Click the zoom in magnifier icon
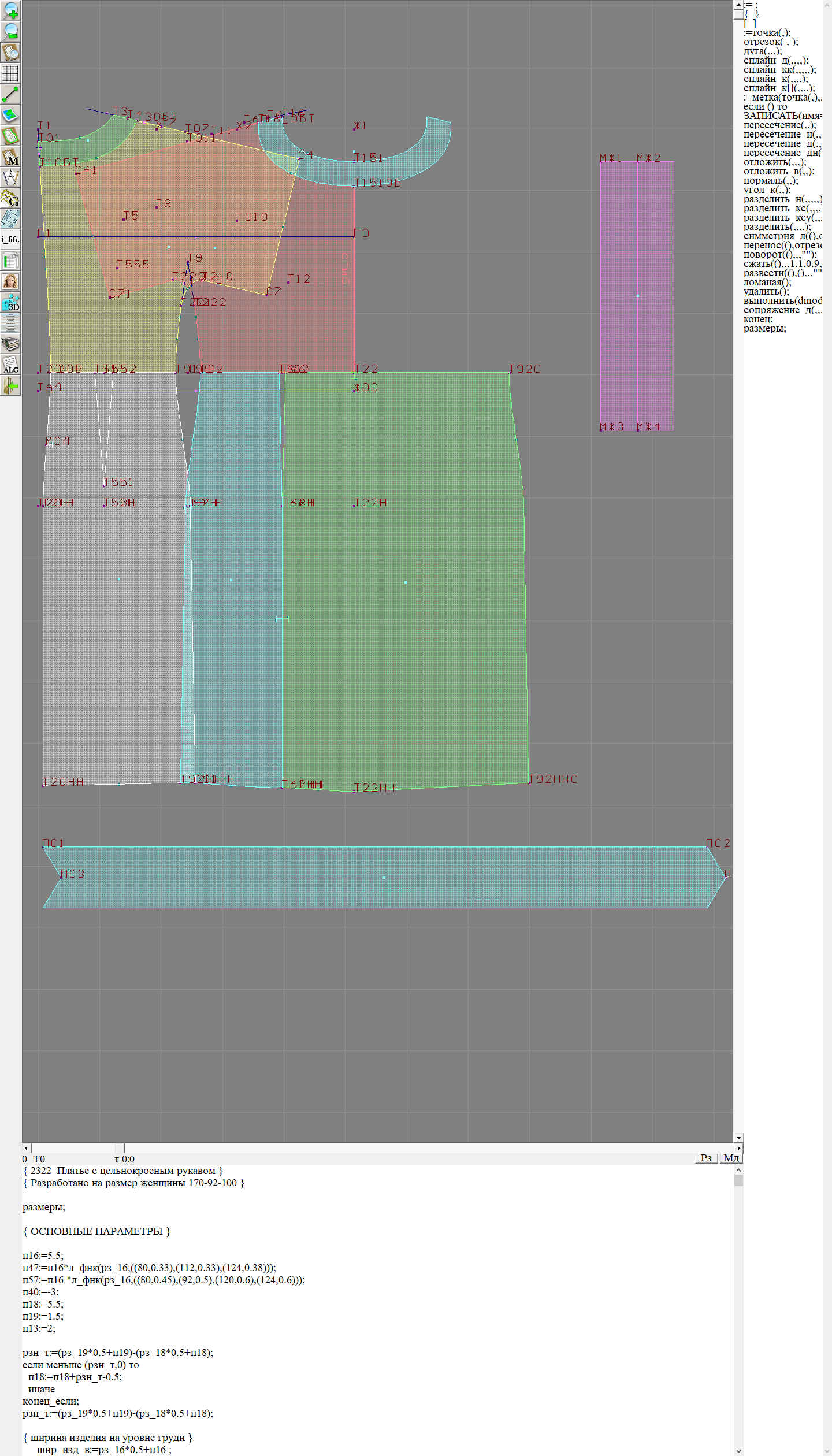 [10, 10]
